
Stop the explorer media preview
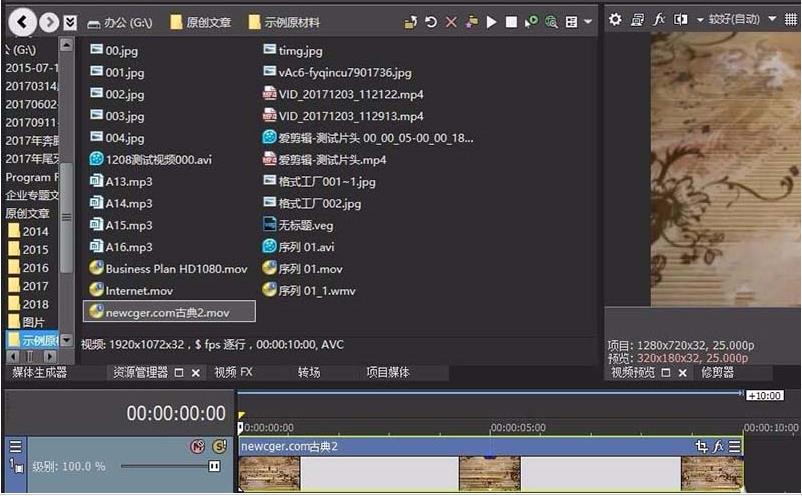pyautogui.click(x=511, y=22)
